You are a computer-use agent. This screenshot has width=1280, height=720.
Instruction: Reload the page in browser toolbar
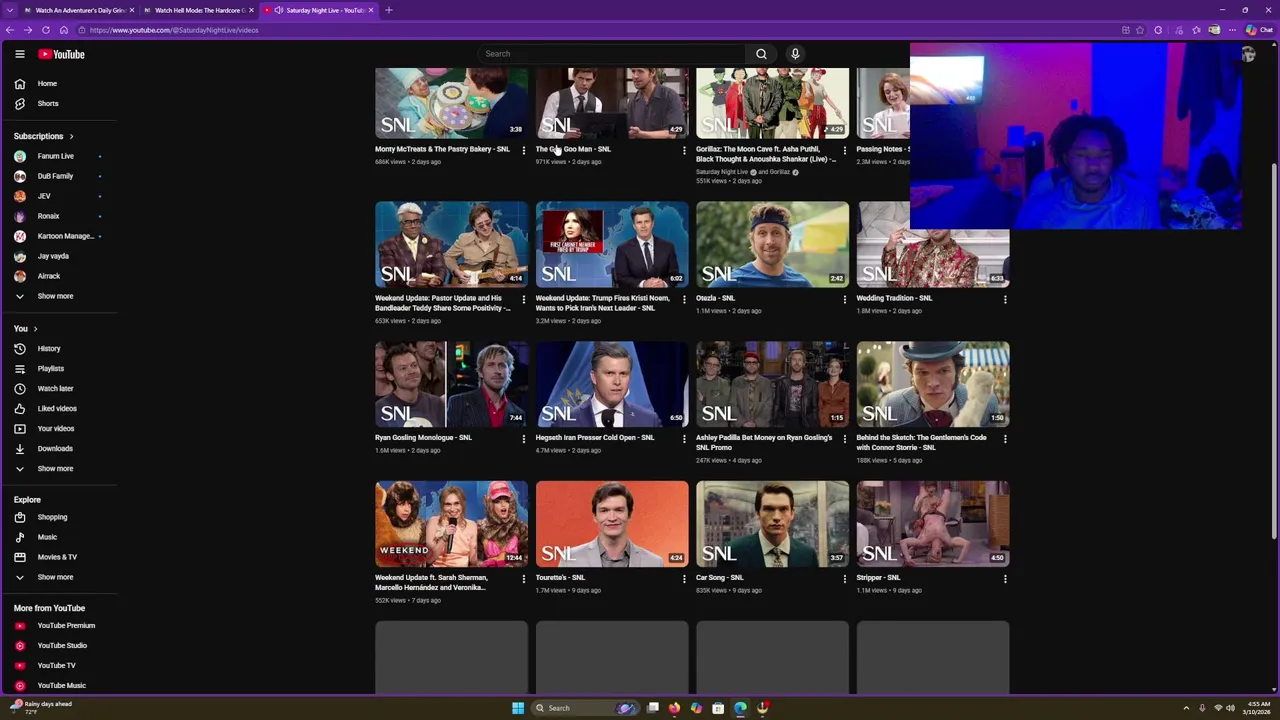click(x=45, y=30)
